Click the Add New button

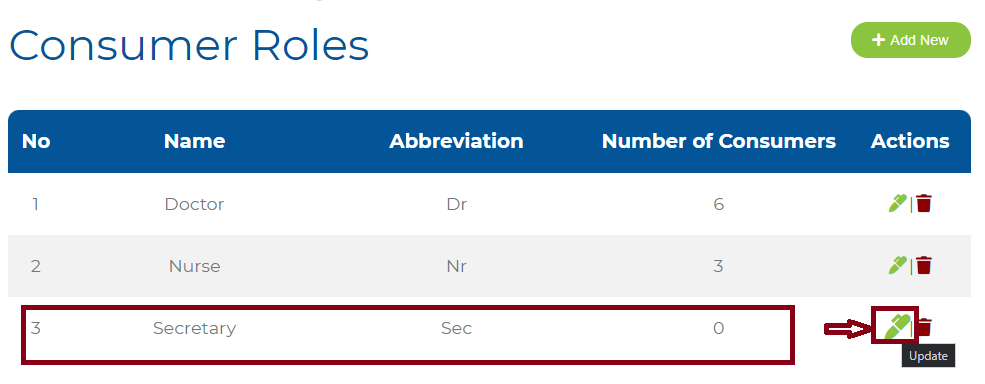pos(910,40)
